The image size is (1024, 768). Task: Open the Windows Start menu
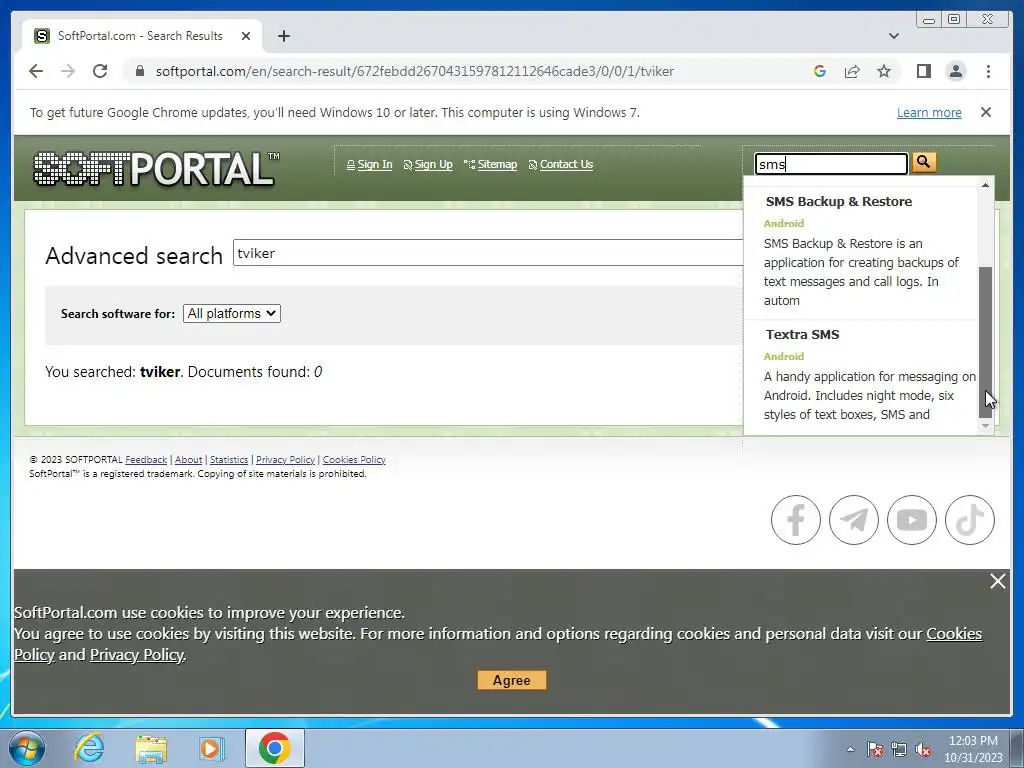point(27,748)
